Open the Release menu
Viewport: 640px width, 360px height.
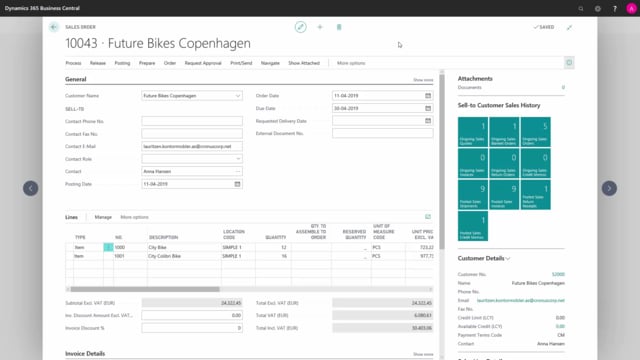tap(98, 63)
